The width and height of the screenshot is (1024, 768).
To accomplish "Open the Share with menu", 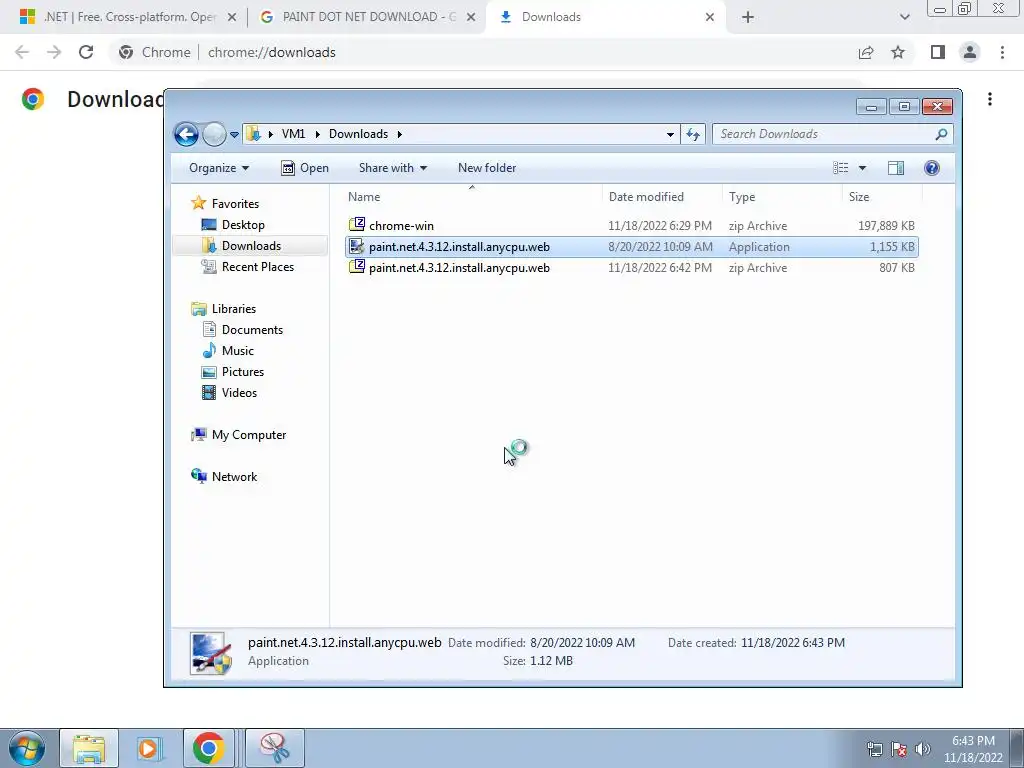I will (392, 168).
